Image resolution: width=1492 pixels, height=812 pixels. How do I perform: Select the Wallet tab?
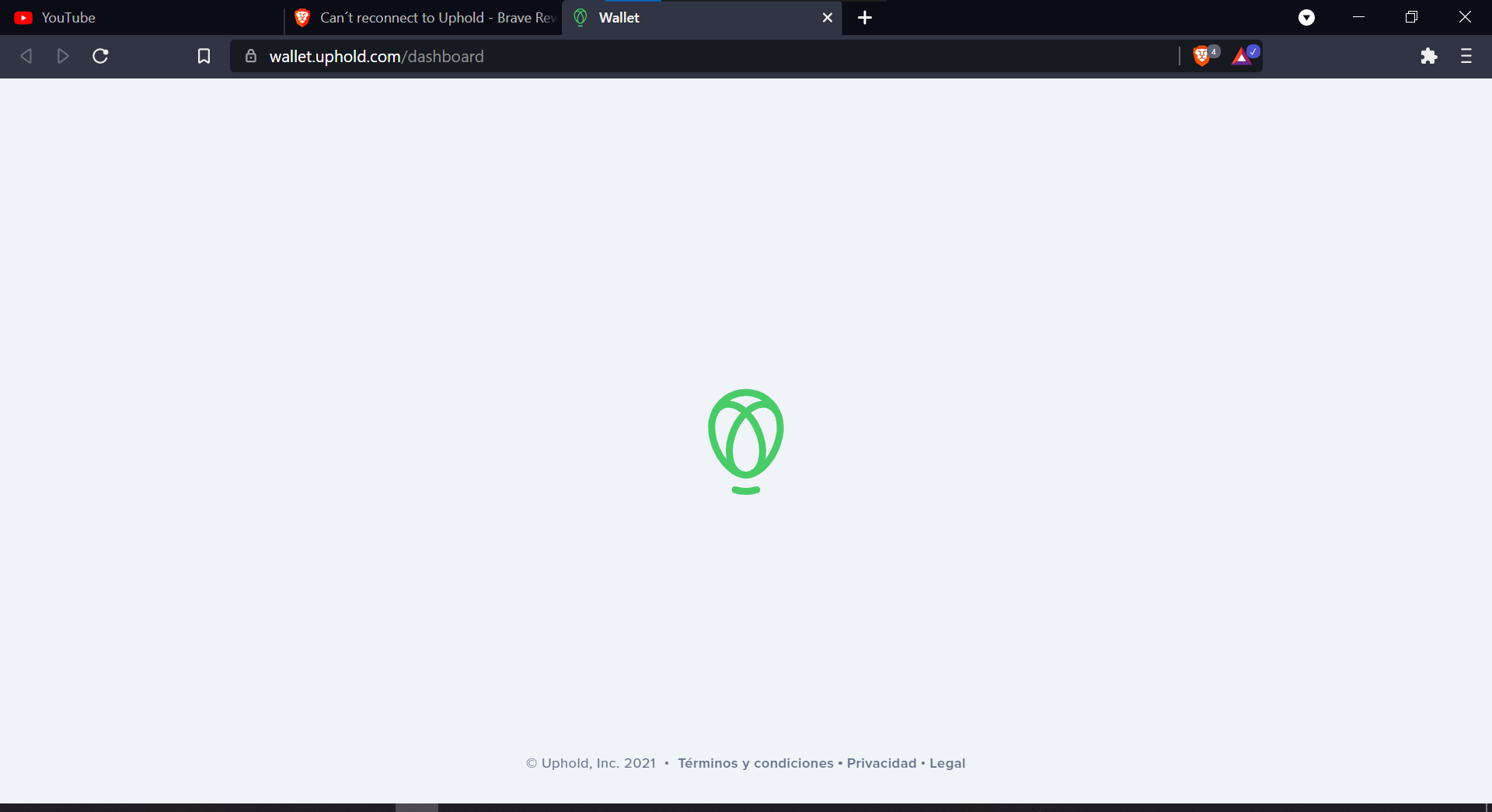point(702,18)
